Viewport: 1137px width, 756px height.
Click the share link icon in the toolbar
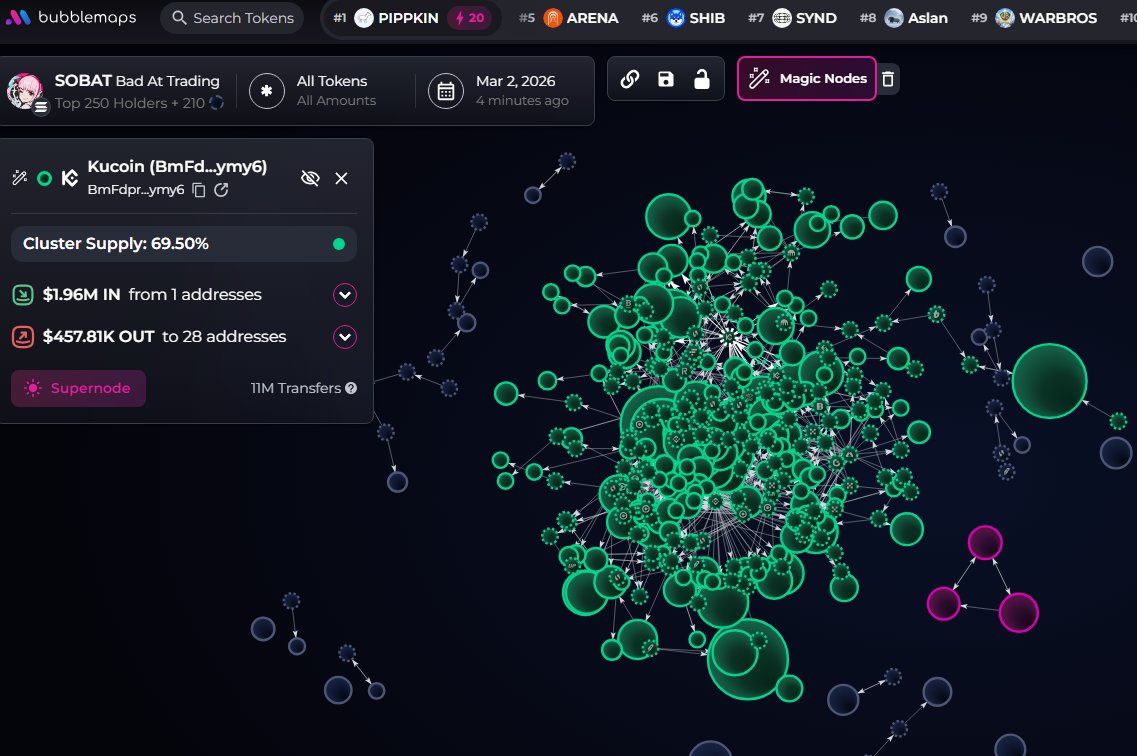[x=629, y=78]
